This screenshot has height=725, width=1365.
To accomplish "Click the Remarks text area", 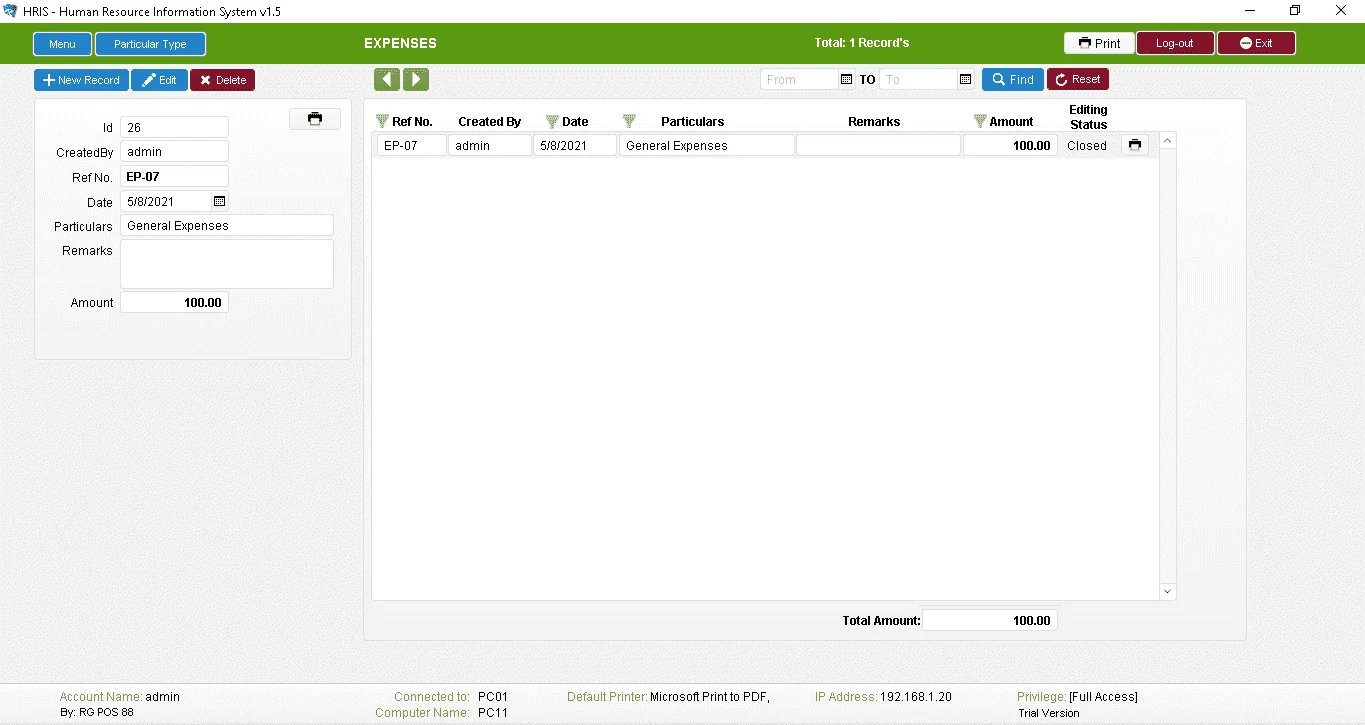I will point(227,264).
